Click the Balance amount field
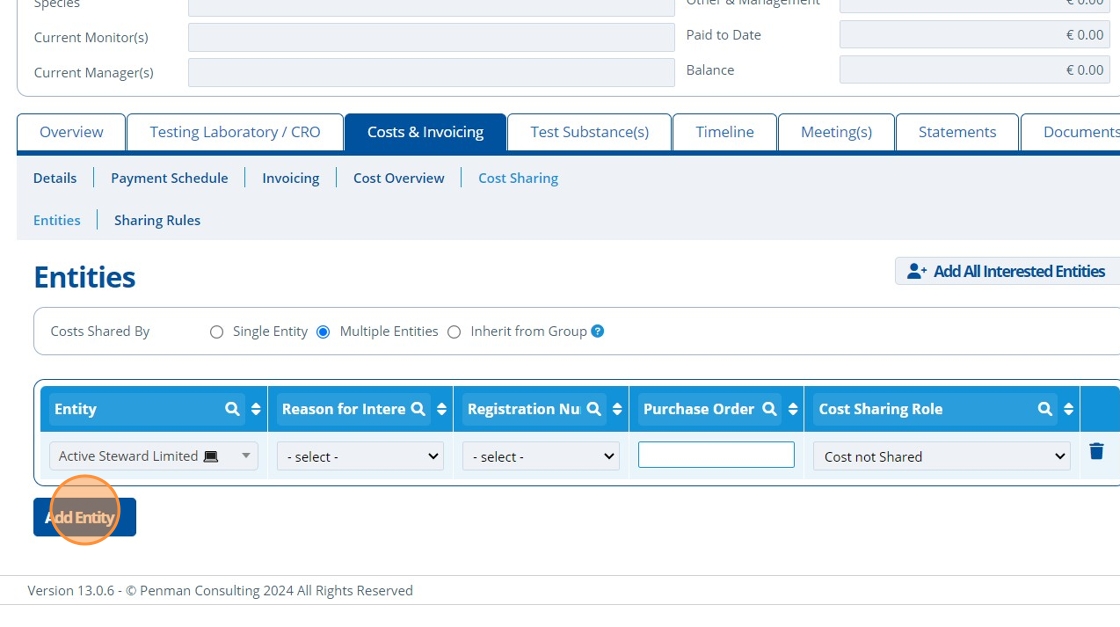The width and height of the screenshot is (1120, 627). click(x=975, y=70)
